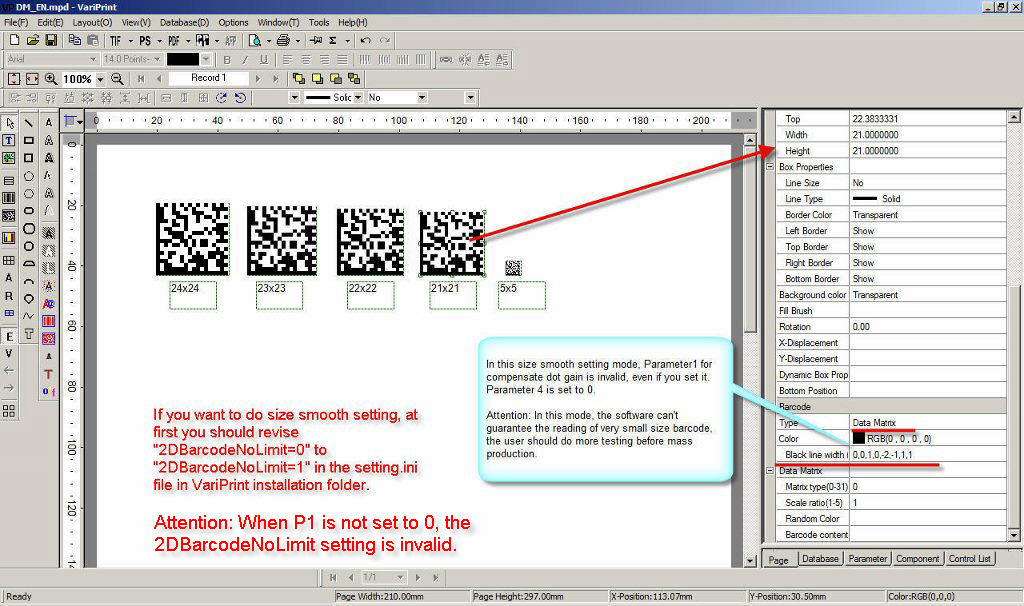Toggle underline formatting
This screenshot has height=606, width=1024.
click(264, 59)
